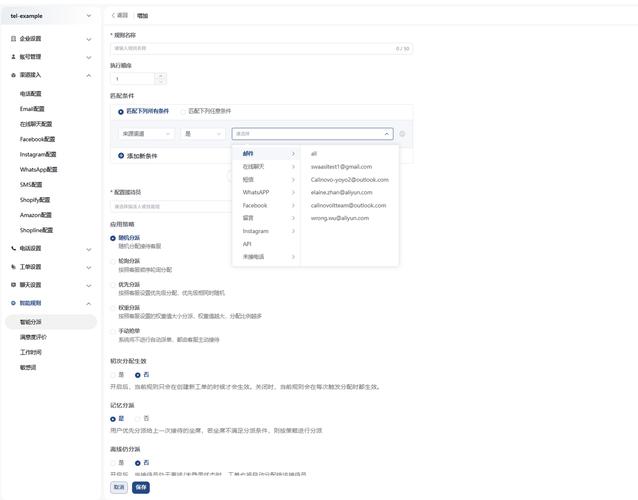Expand the 短信 cascader option
This screenshot has height=500, width=638.
pos(267,179)
